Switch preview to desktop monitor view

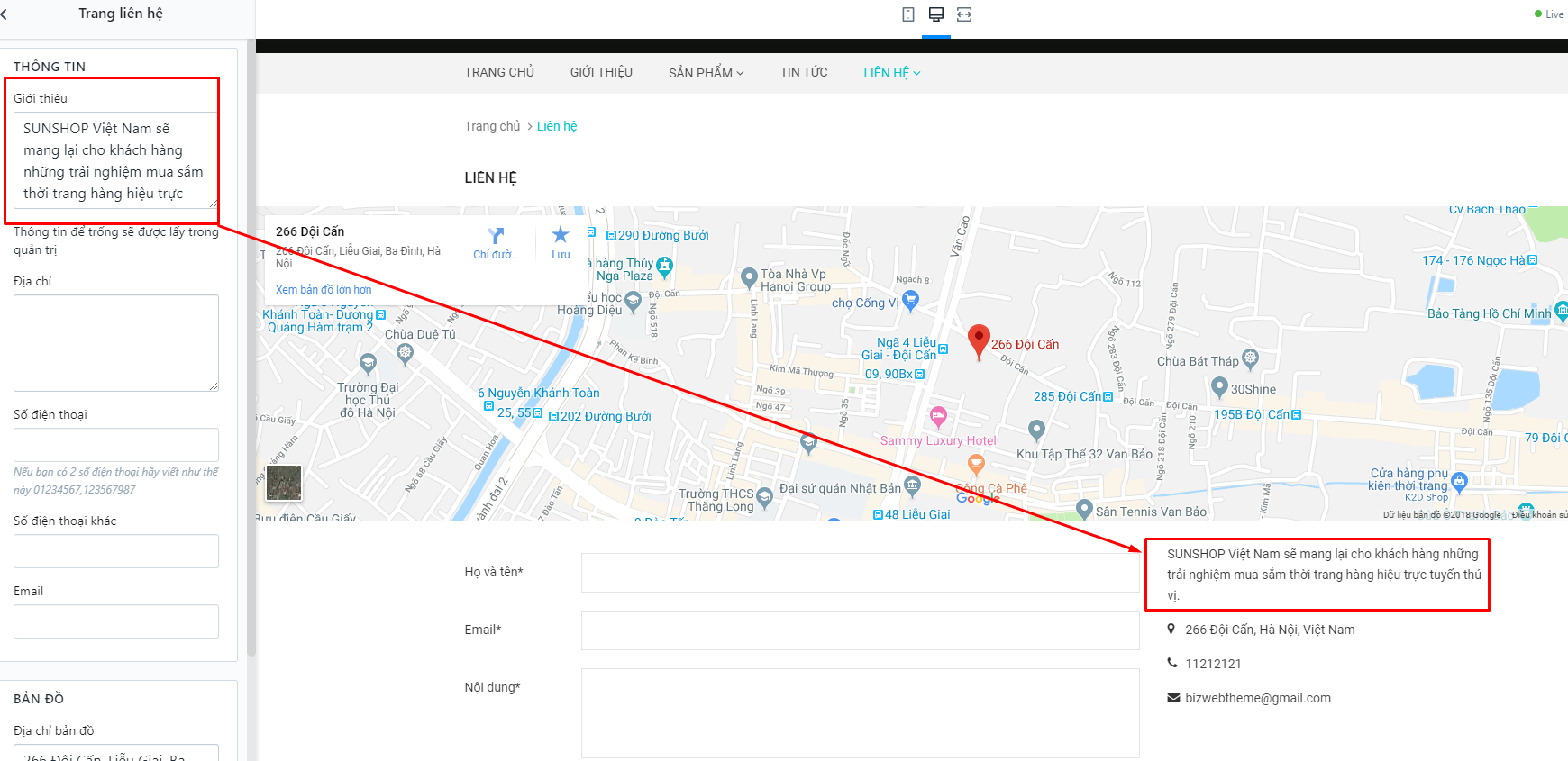click(936, 14)
